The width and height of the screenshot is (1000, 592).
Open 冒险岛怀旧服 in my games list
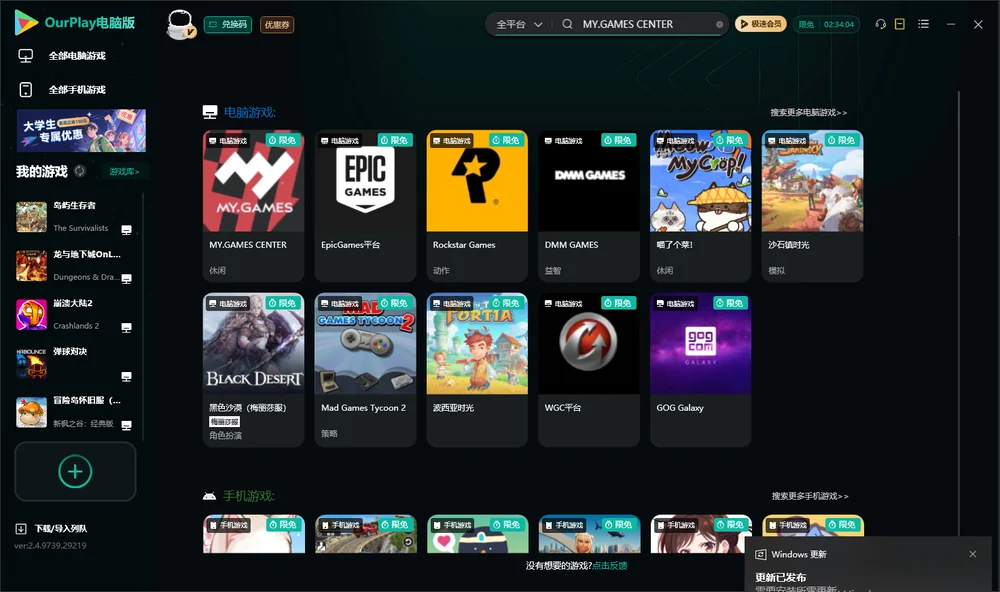pyautogui.click(x=74, y=412)
